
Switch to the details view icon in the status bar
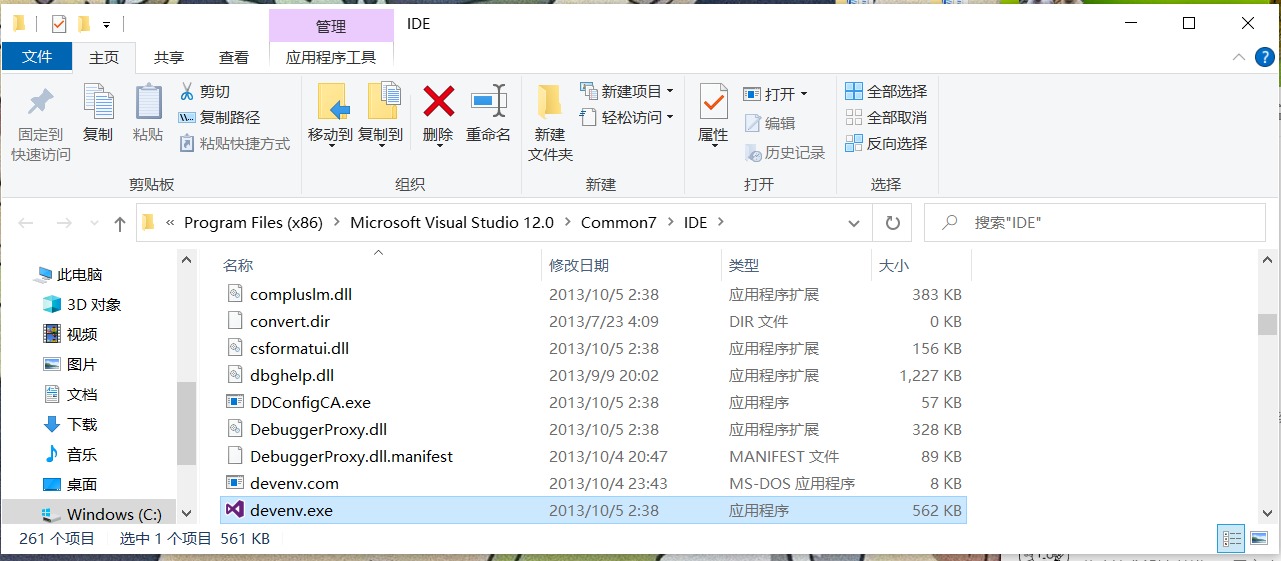click(x=1232, y=538)
